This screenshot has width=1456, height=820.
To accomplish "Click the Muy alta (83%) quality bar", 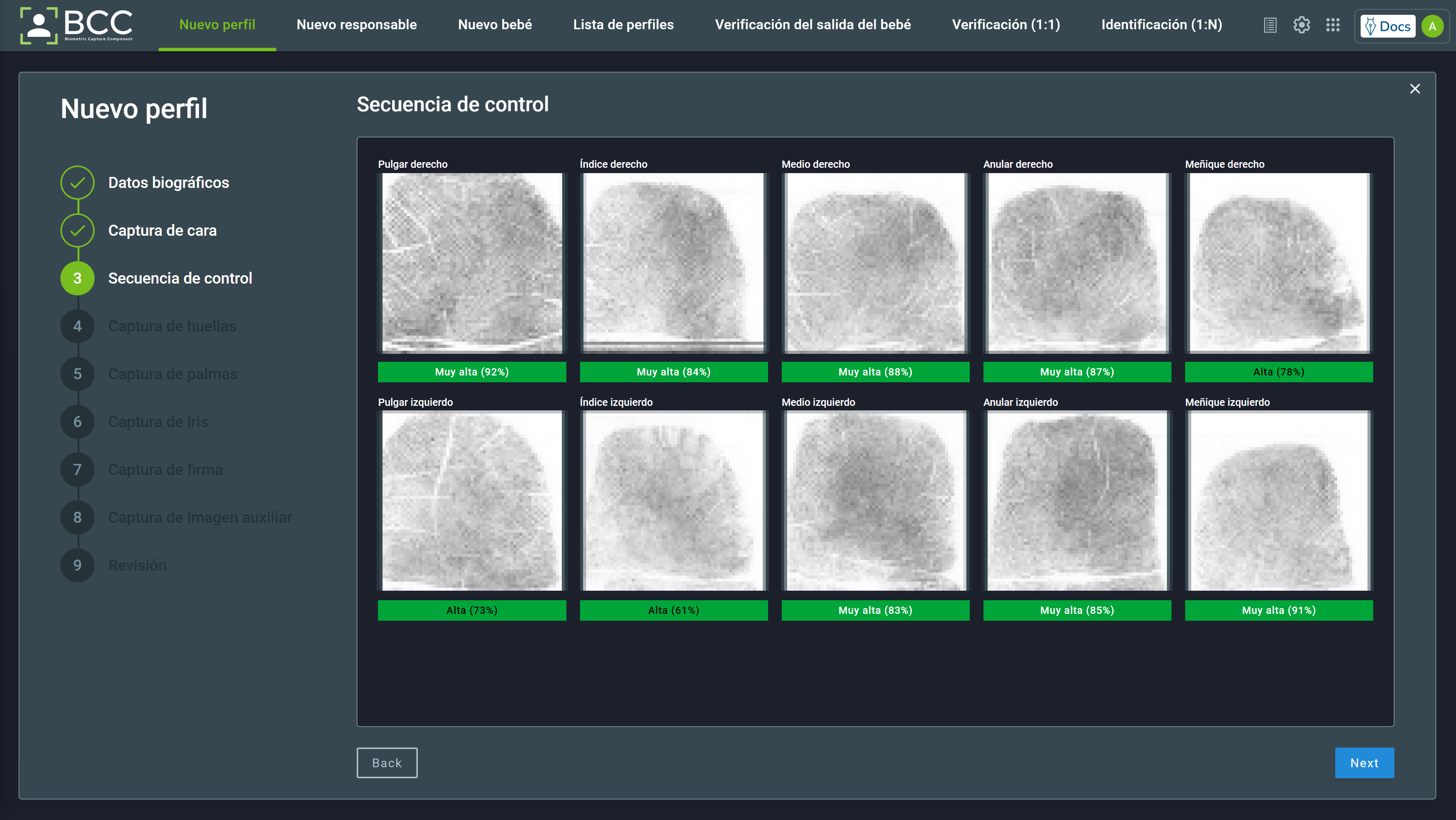I will [x=876, y=610].
